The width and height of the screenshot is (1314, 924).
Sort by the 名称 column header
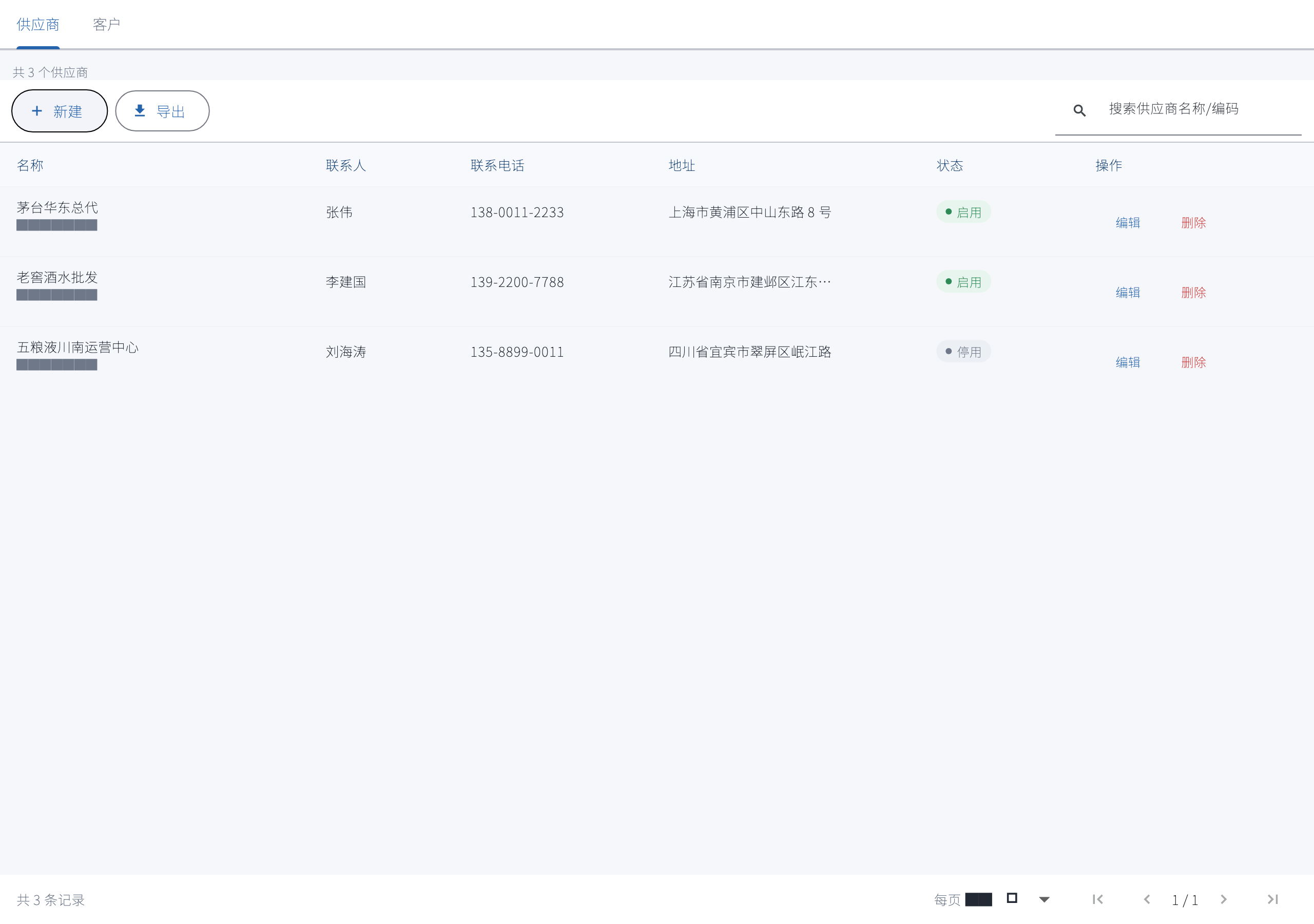tap(30, 165)
